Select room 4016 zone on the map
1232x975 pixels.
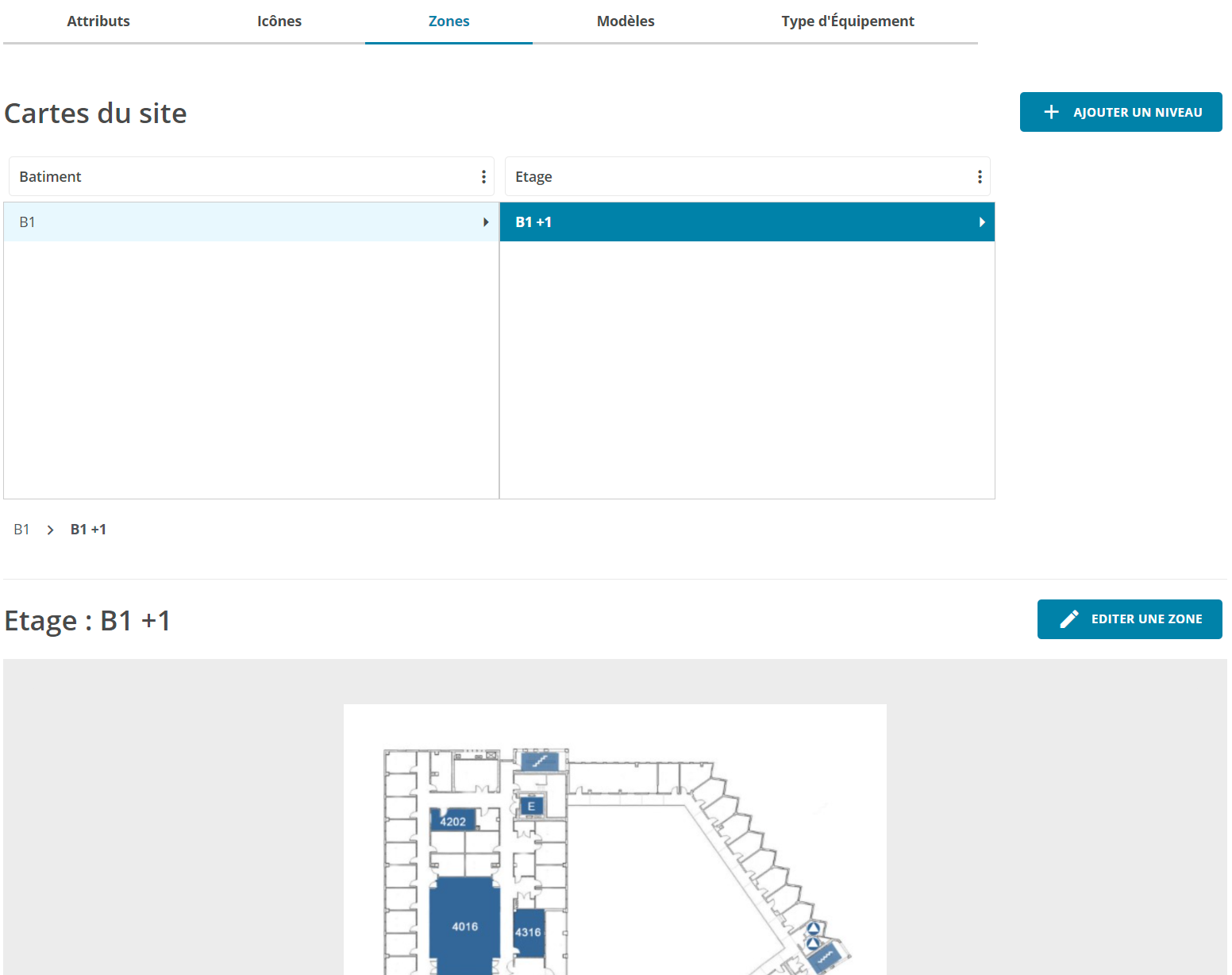464,926
